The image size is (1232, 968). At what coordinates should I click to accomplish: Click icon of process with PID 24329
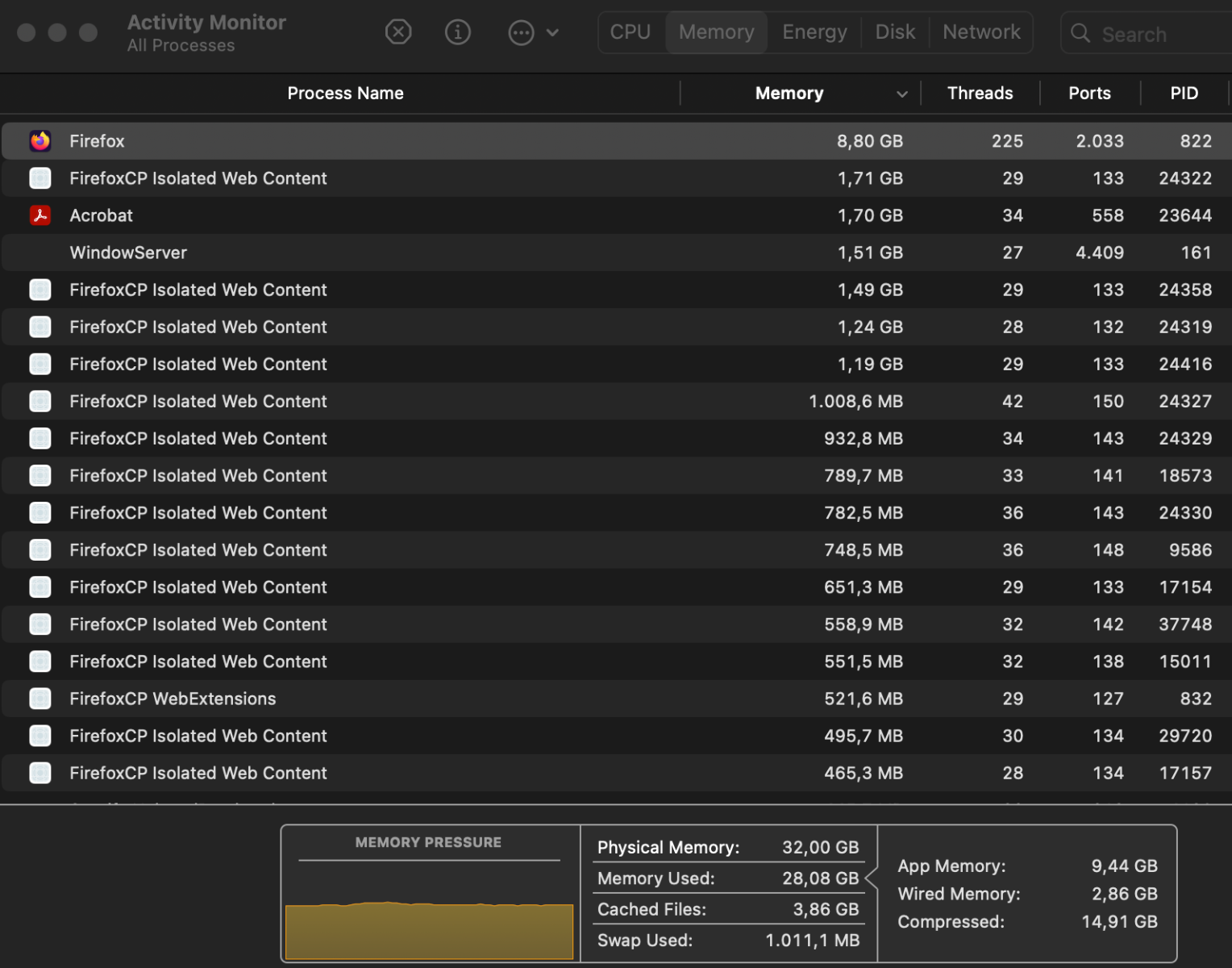(40, 438)
